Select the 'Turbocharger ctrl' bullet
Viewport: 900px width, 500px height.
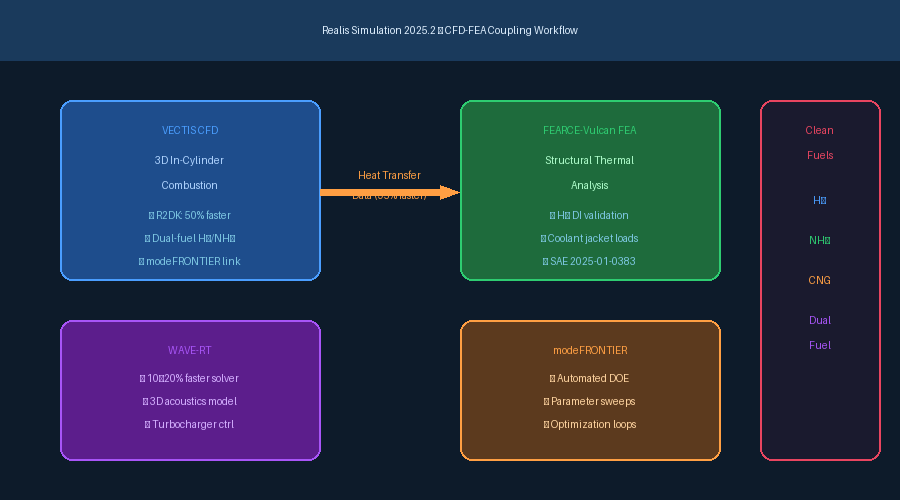click(189, 424)
